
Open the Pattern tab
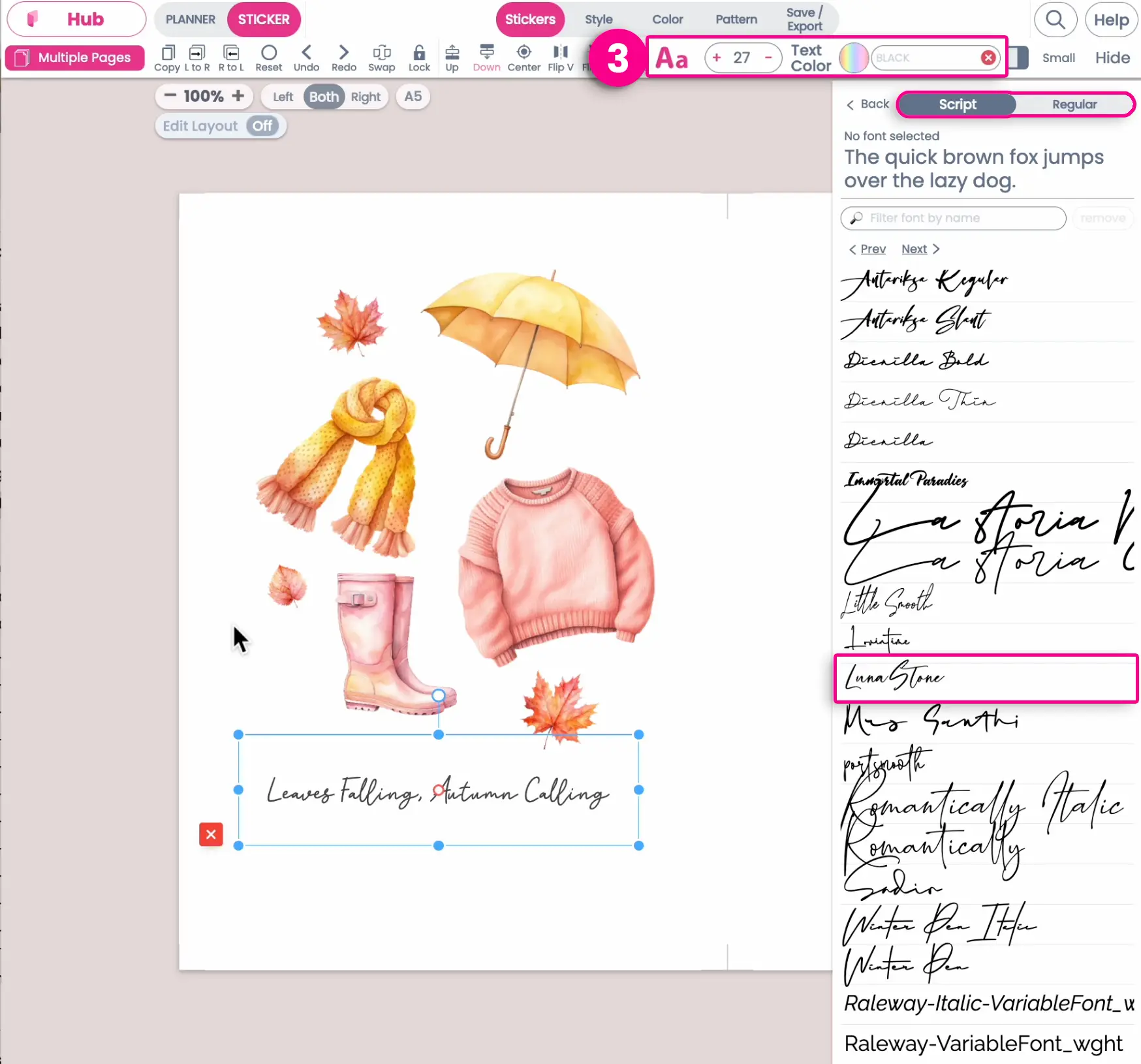[x=736, y=20]
